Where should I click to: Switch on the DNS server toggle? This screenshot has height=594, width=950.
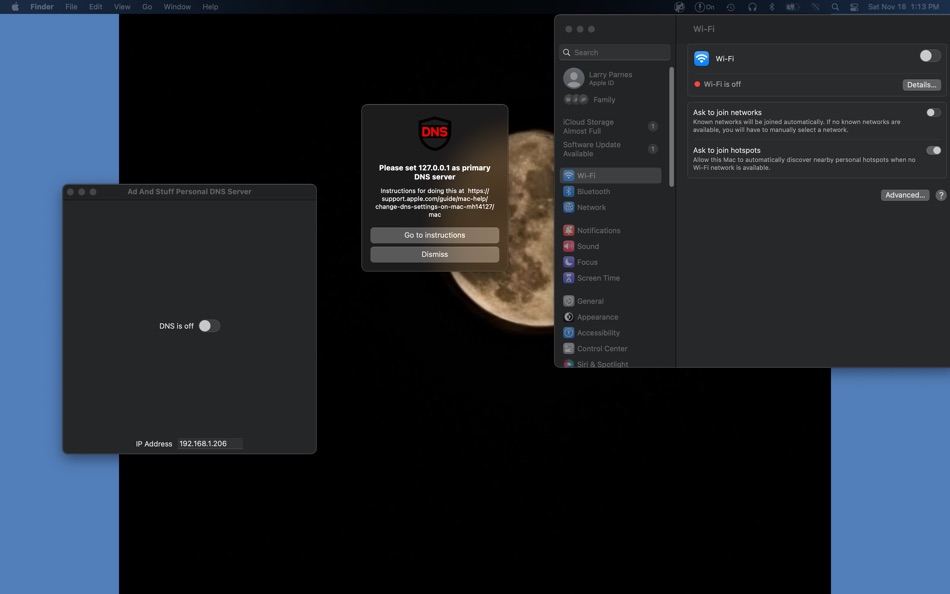tap(208, 326)
